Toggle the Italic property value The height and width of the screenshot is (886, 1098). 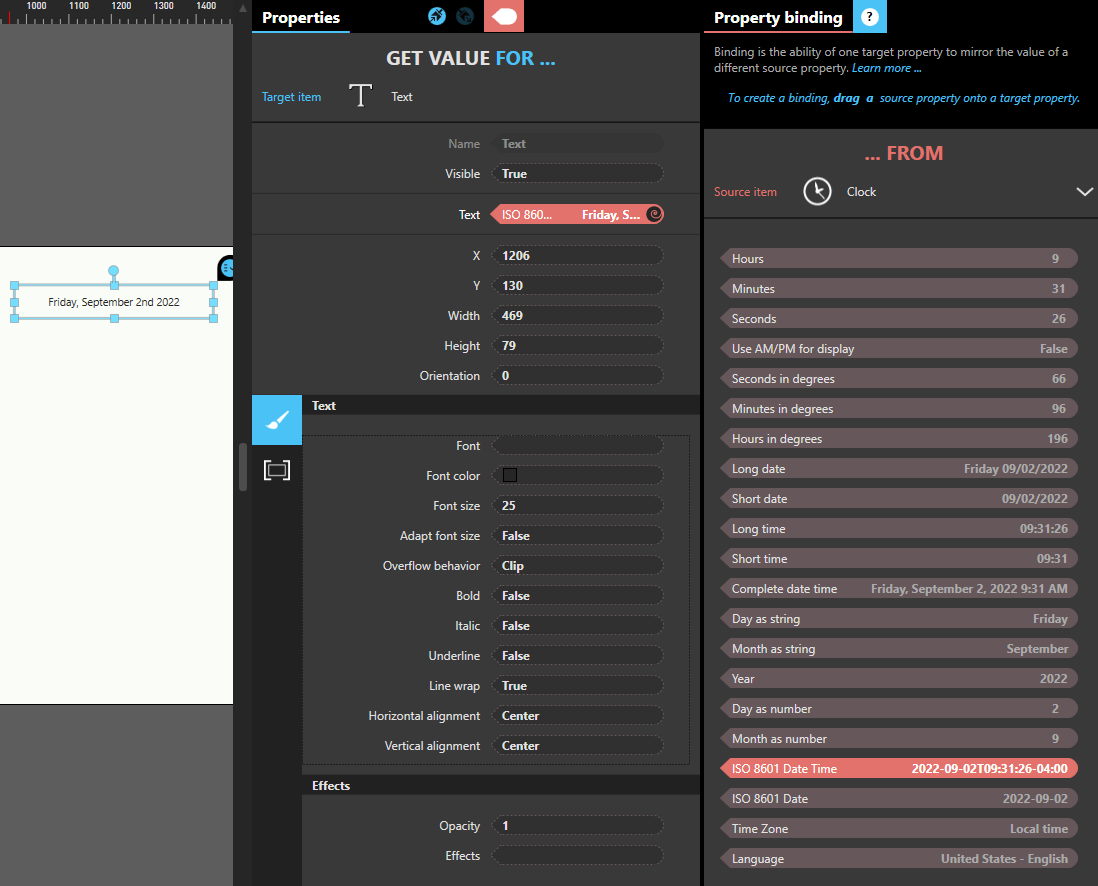(578, 626)
